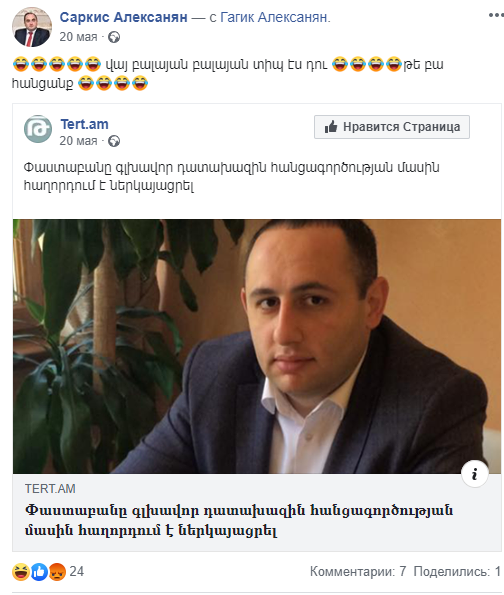Open the Tert.am page name link

[84, 124]
